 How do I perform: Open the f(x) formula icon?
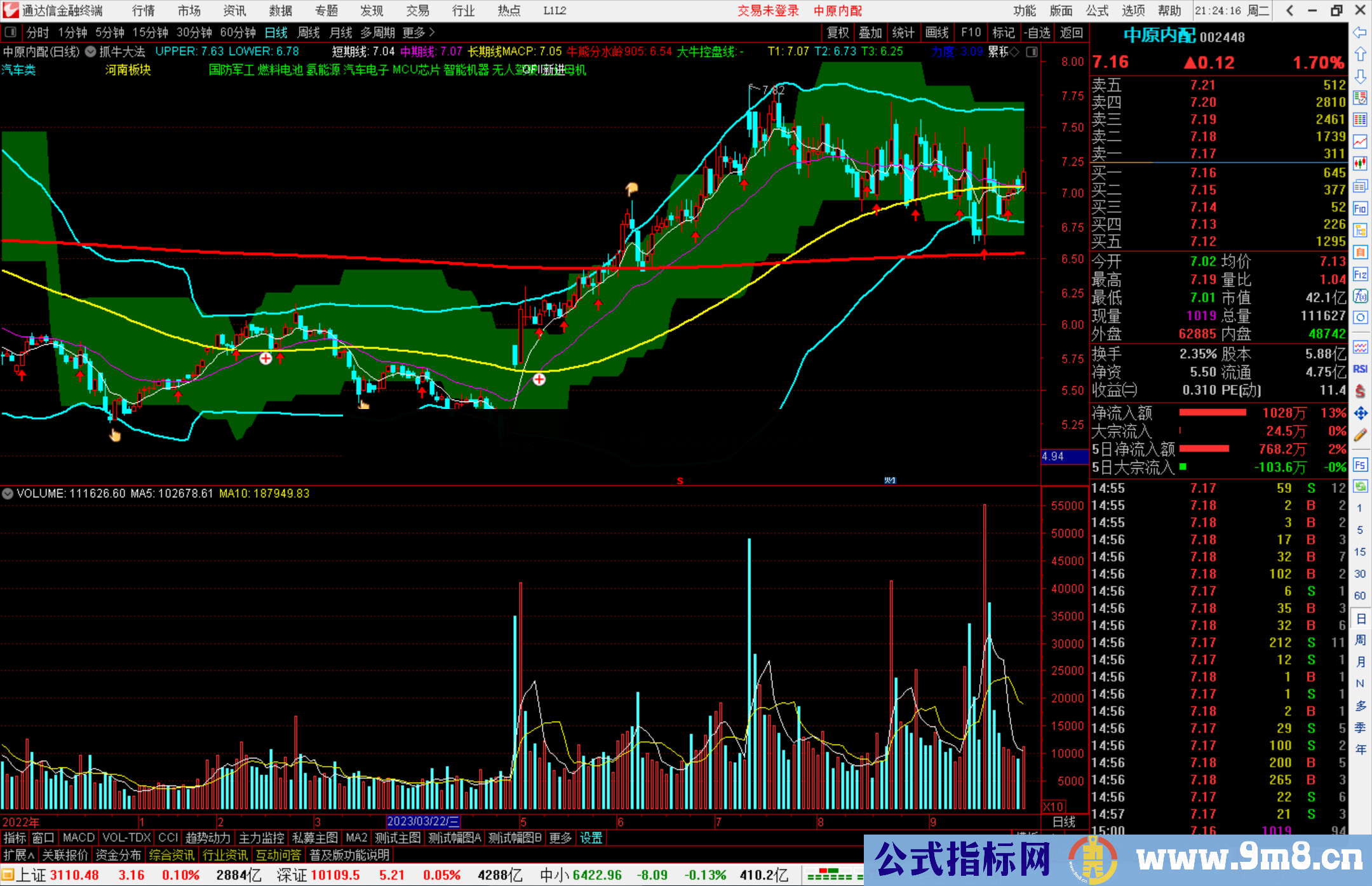click(x=1360, y=296)
